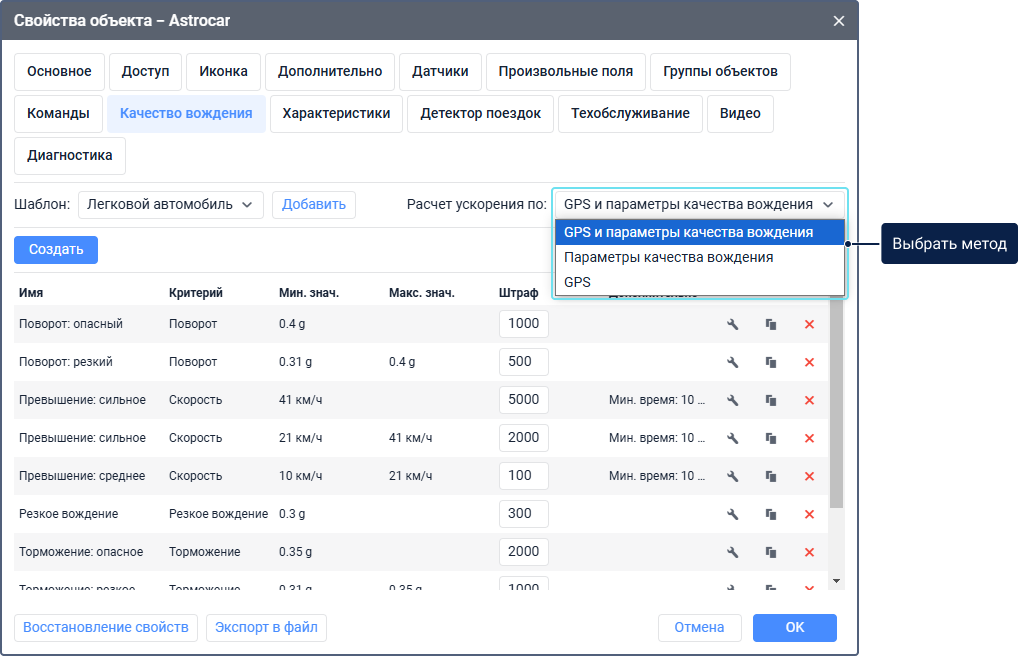
Task: Focus penalty field with value 5000
Action: coord(523,400)
